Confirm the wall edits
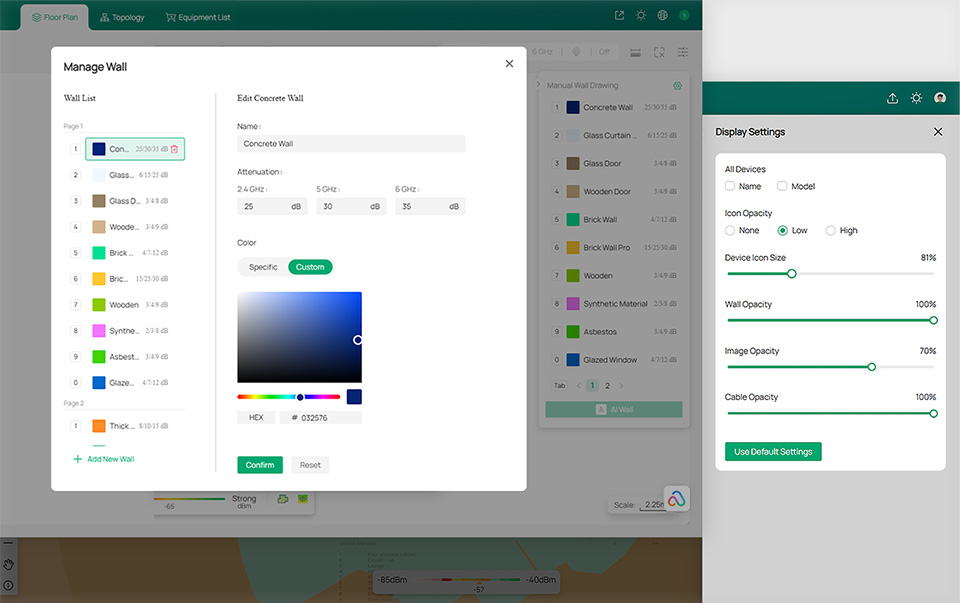Screen dimensions: 960x603 pyautogui.click(x=260, y=465)
